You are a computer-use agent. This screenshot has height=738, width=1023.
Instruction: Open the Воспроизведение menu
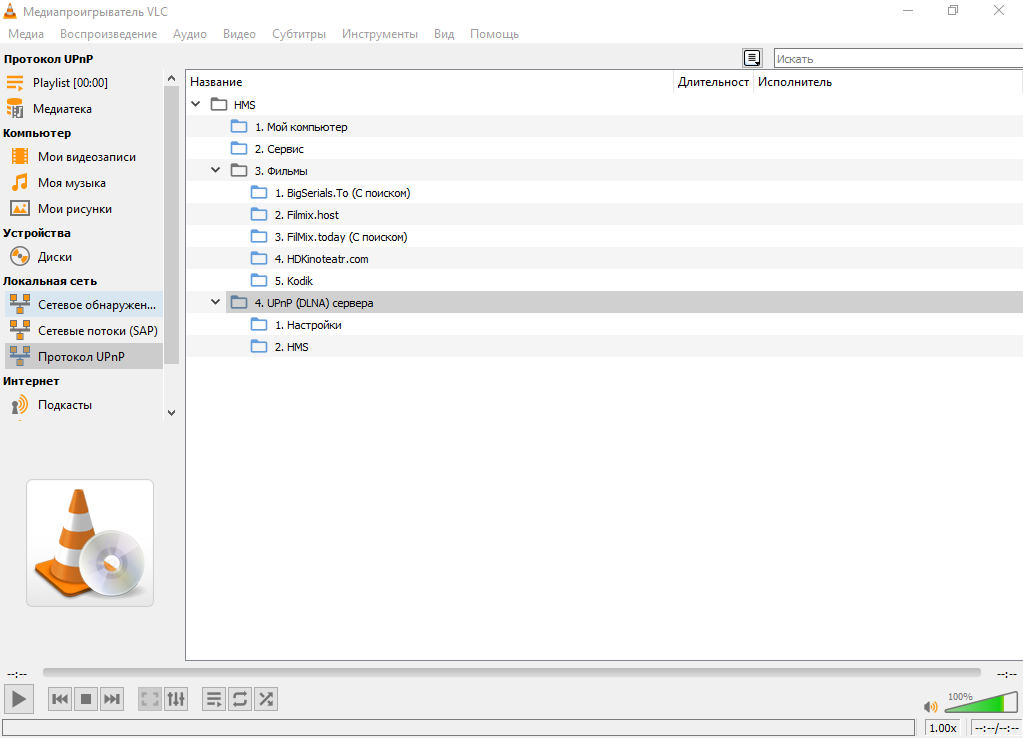pos(108,34)
